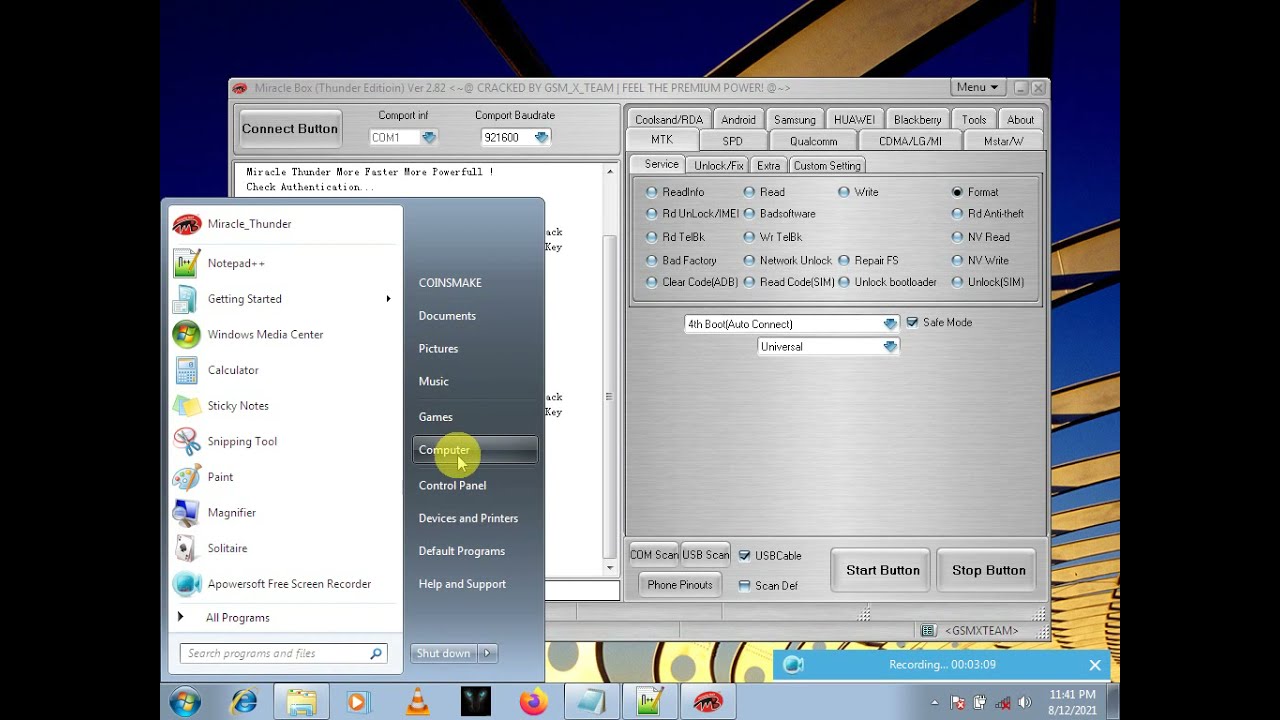
Task: Open the Menu dropdown in title bar
Action: coord(978,88)
